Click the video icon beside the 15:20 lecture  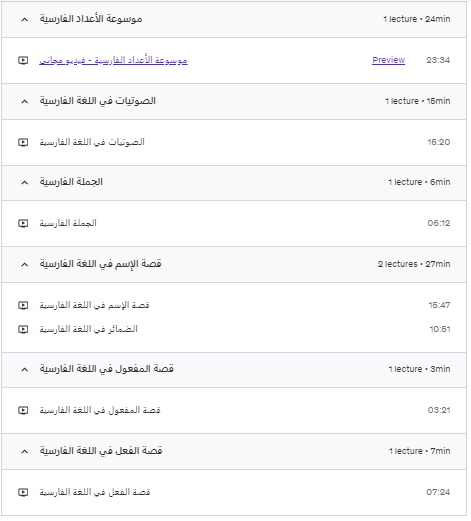pos(23,142)
